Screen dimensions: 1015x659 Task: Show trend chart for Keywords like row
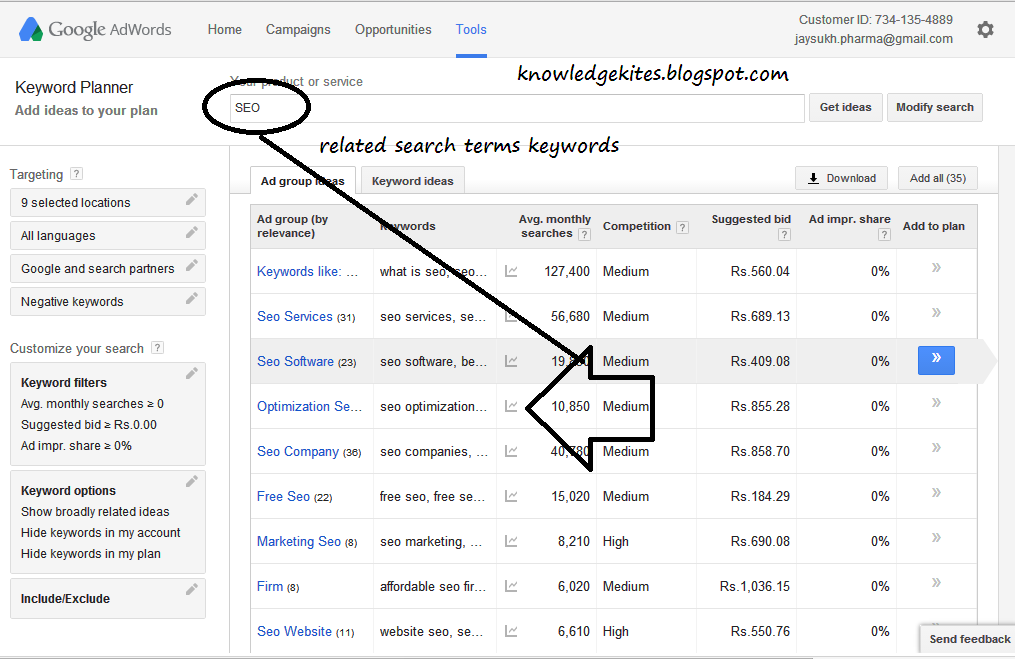tap(511, 271)
